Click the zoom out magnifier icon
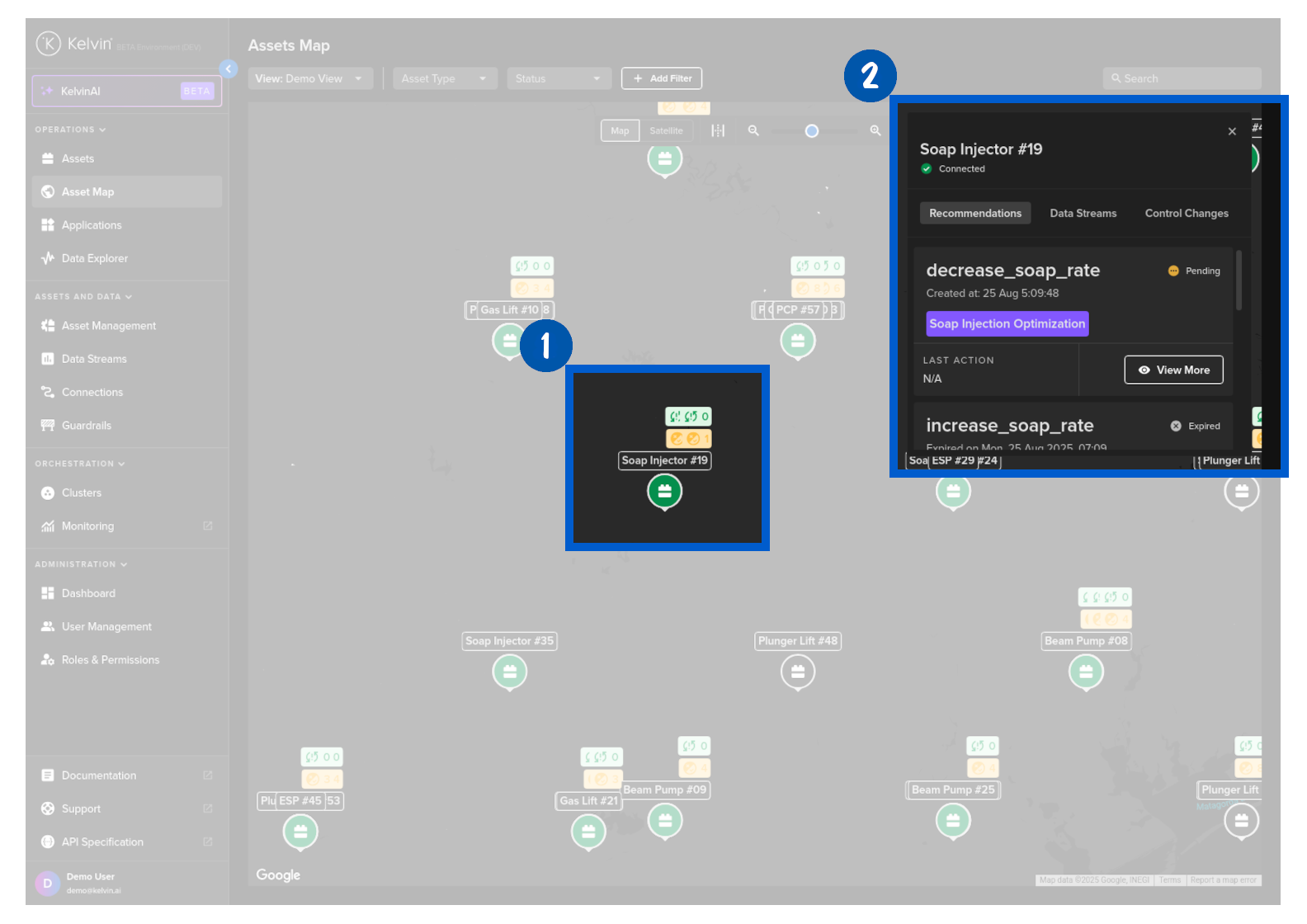Image resolution: width=1307 pixels, height=924 pixels. click(753, 130)
